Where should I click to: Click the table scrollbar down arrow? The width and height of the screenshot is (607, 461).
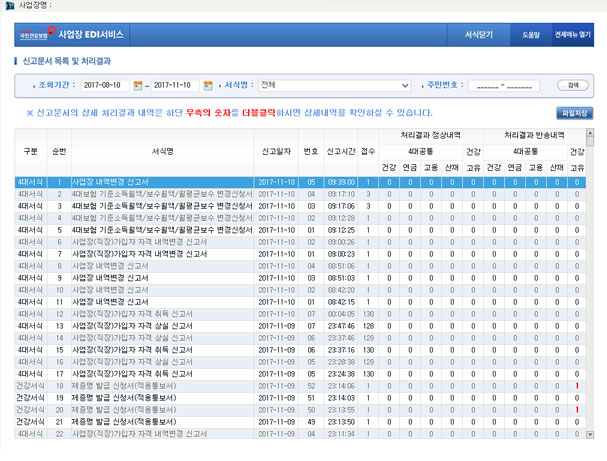pyautogui.click(x=590, y=435)
